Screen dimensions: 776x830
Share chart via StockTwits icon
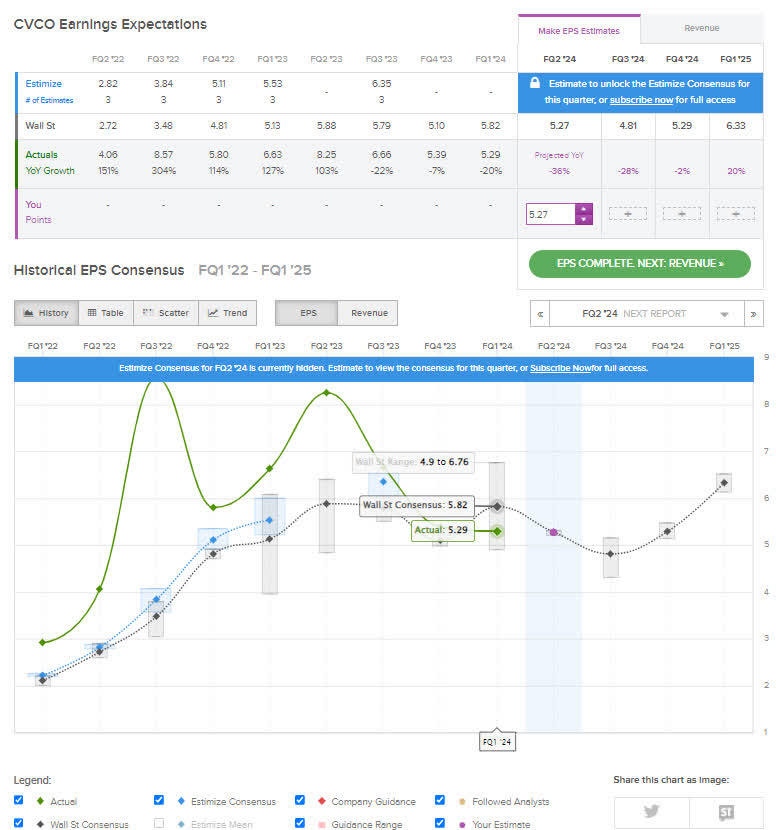726,812
